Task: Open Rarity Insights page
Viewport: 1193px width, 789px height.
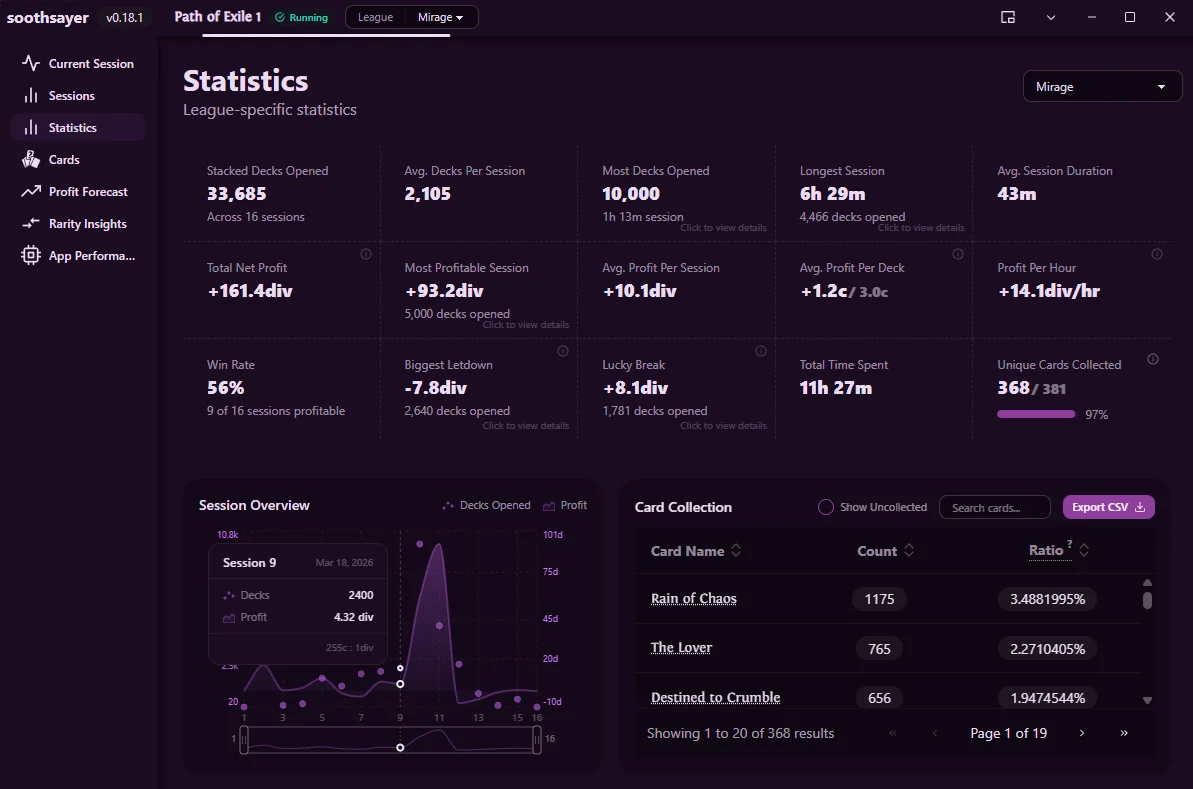Action: point(78,224)
